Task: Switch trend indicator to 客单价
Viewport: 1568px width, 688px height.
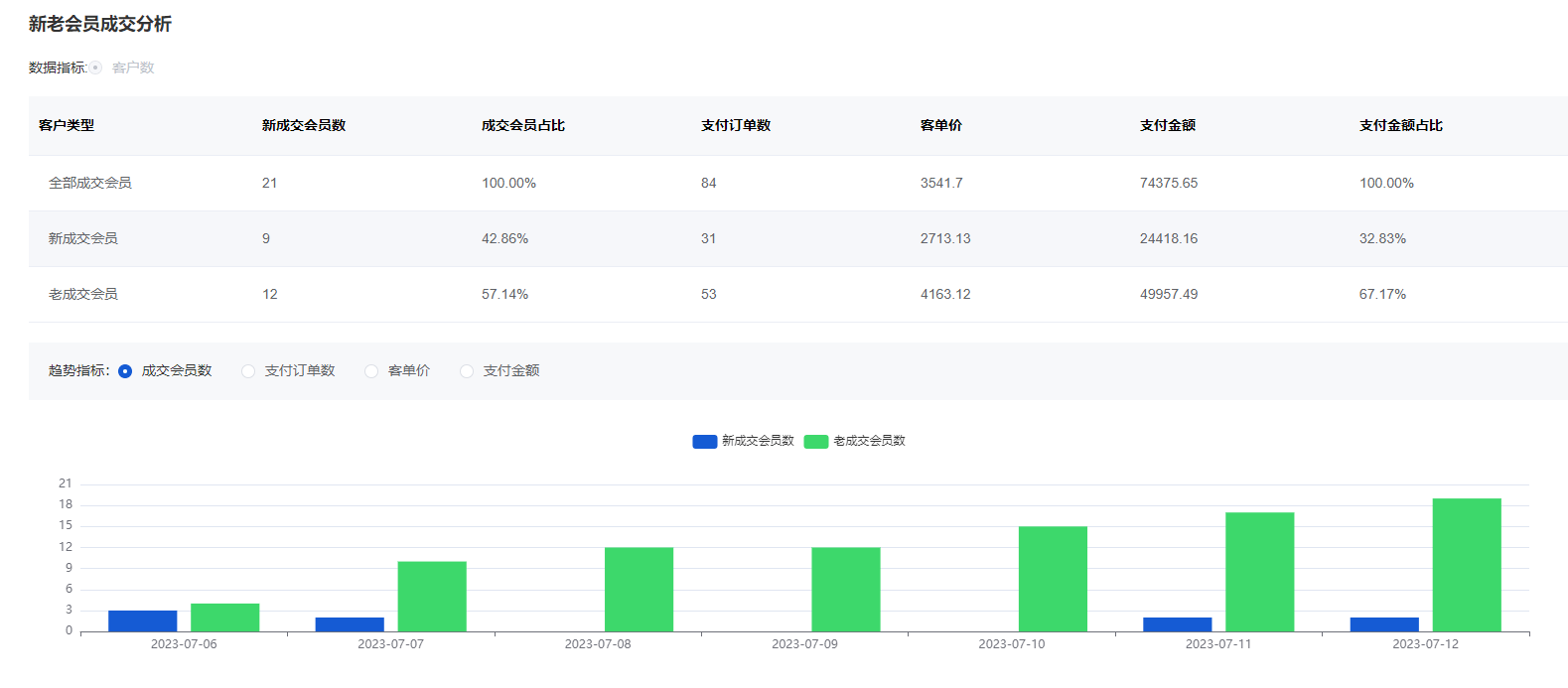Action: click(371, 371)
